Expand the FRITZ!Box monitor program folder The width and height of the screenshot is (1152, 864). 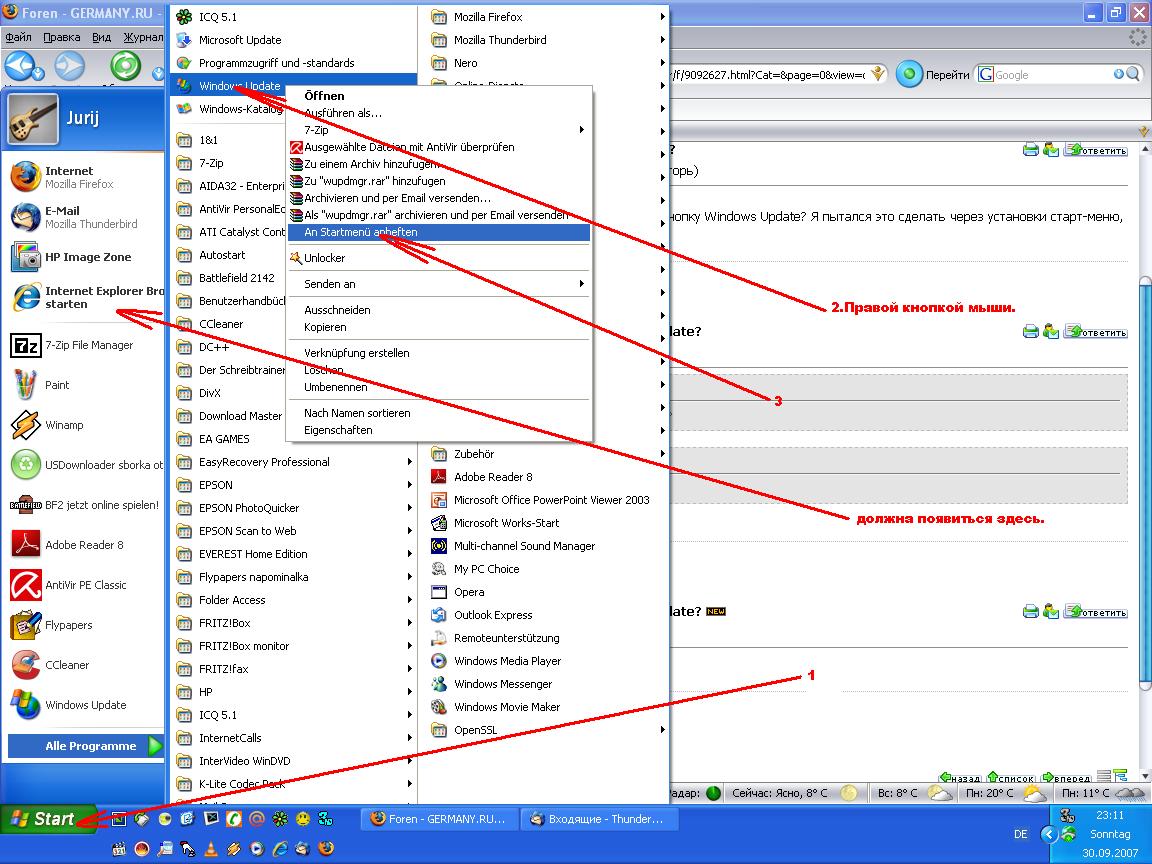tap(293, 646)
